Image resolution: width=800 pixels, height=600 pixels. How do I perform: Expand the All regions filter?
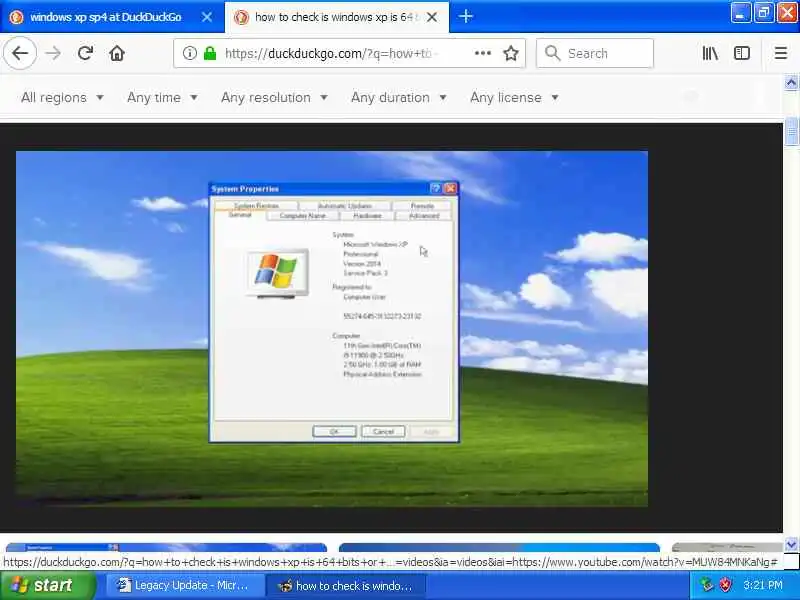pyautogui.click(x=62, y=97)
